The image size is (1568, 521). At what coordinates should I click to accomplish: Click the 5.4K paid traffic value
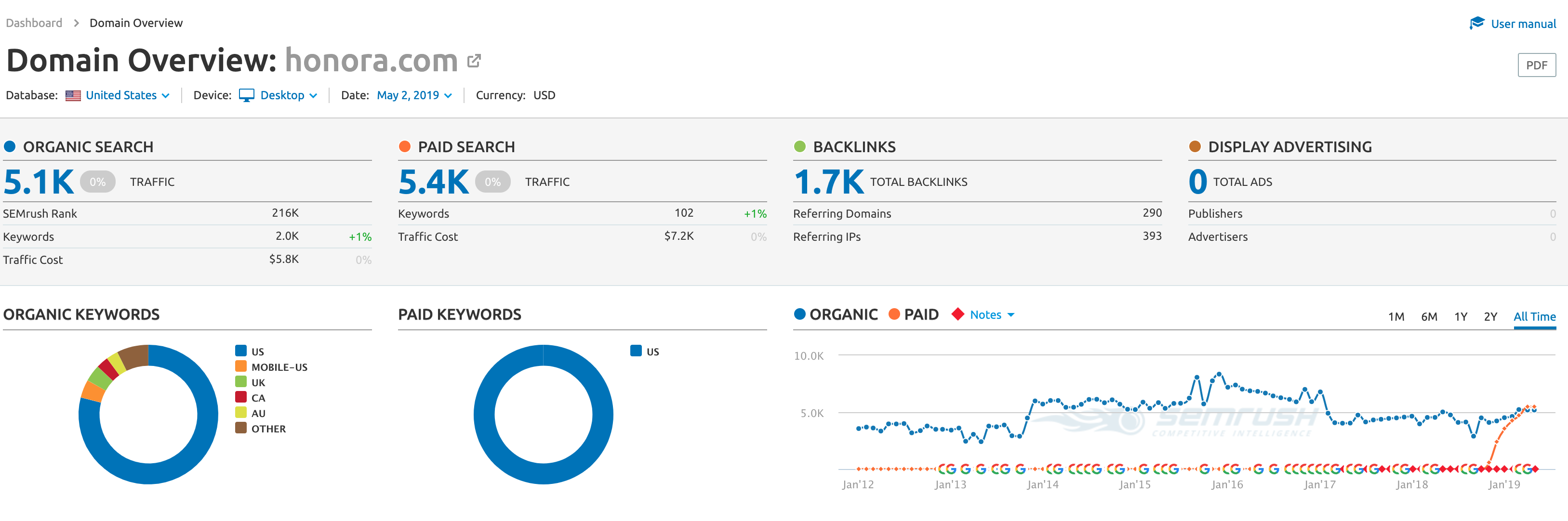click(433, 182)
